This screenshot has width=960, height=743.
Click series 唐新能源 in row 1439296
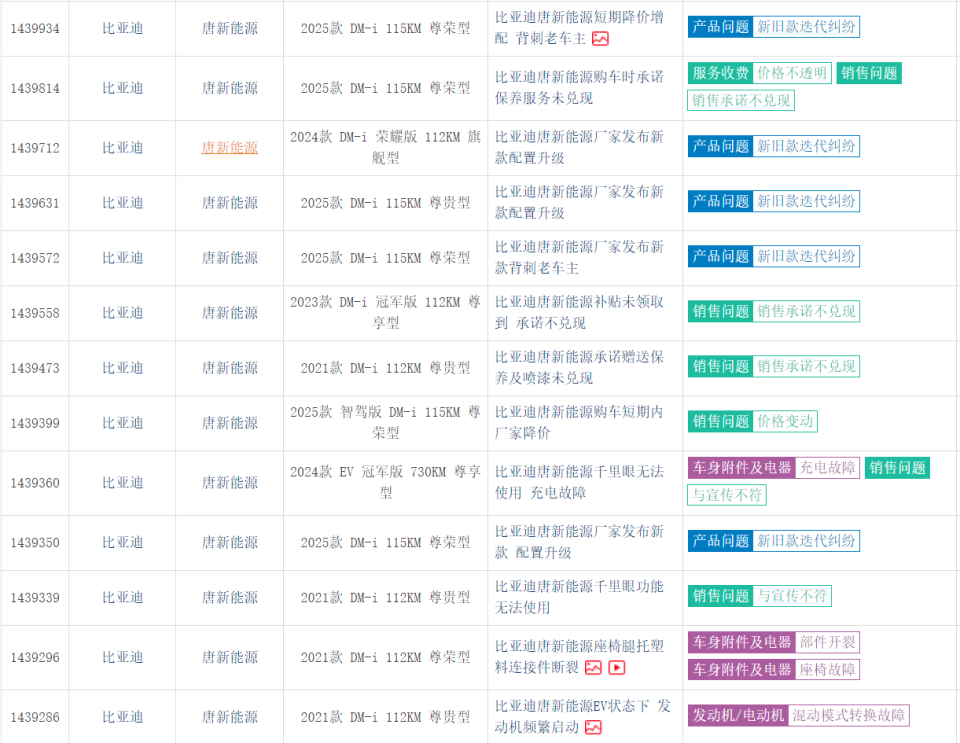tap(230, 658)
